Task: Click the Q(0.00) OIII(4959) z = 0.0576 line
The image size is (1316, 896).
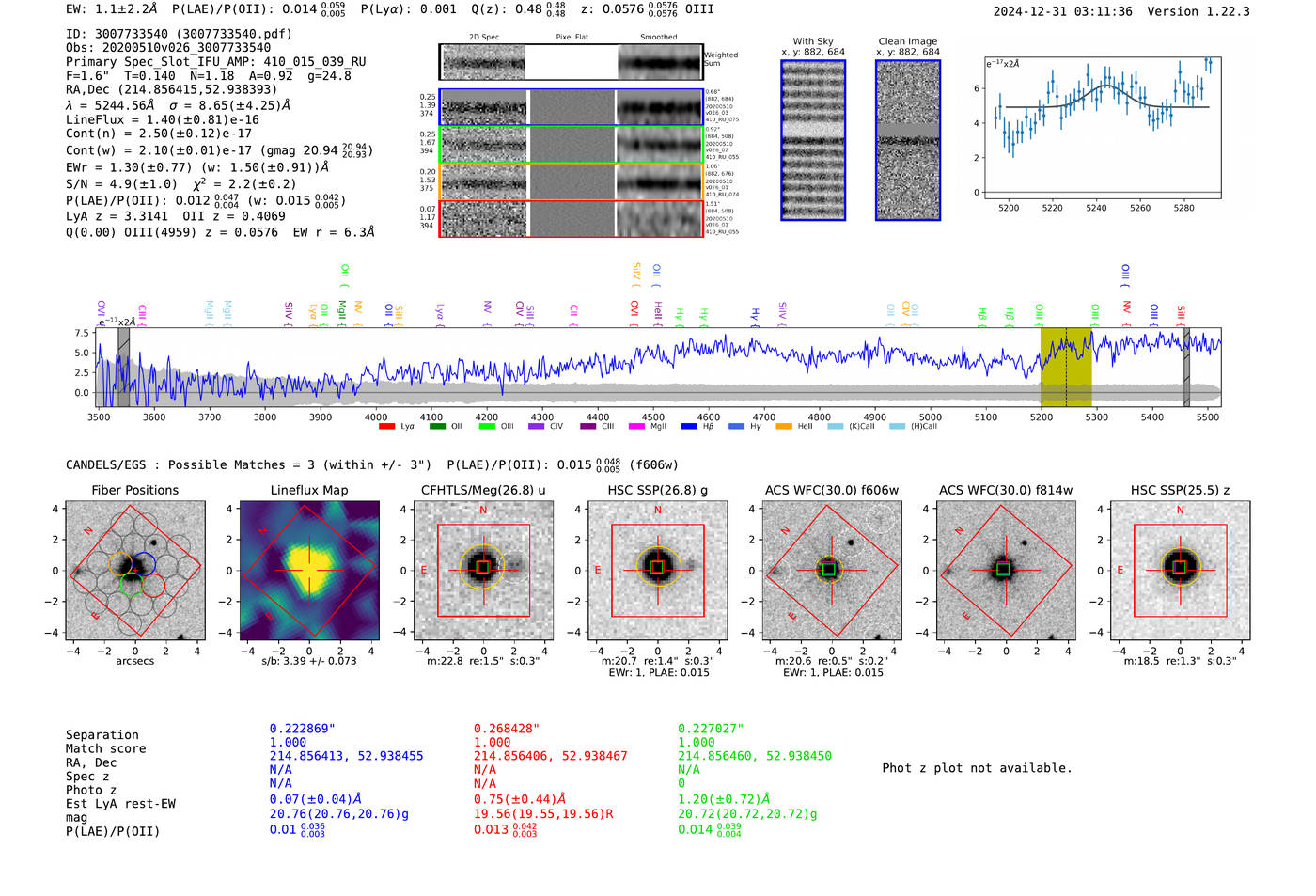Action: coord(220,232)
